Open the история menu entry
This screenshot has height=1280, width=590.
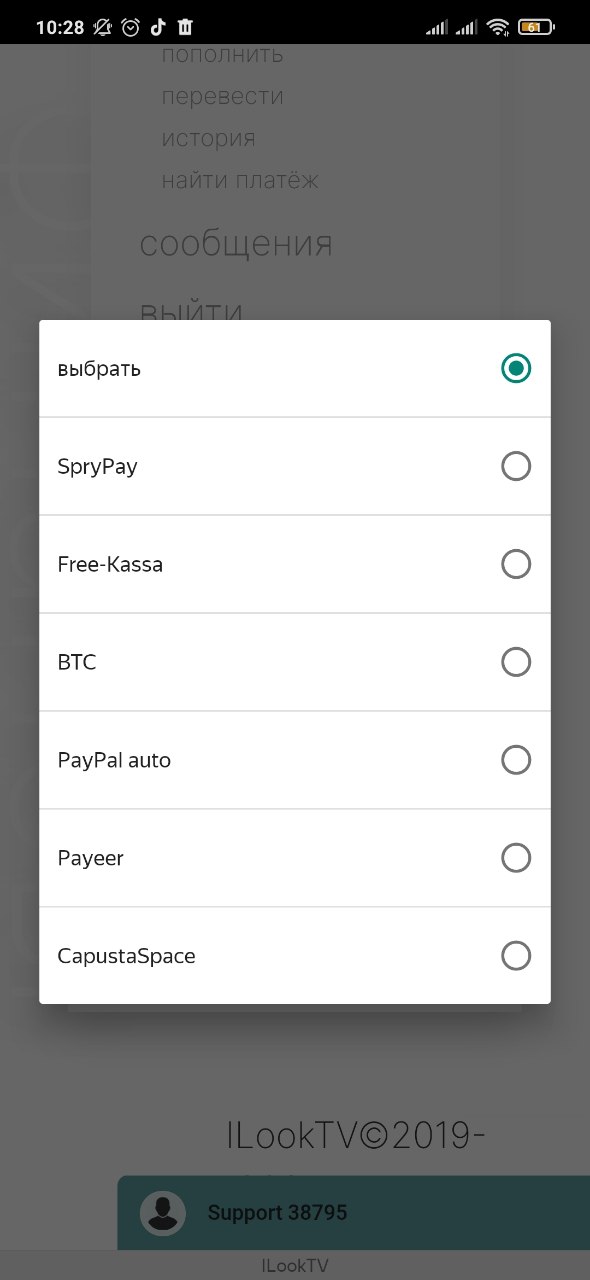(x=209, y=138)
